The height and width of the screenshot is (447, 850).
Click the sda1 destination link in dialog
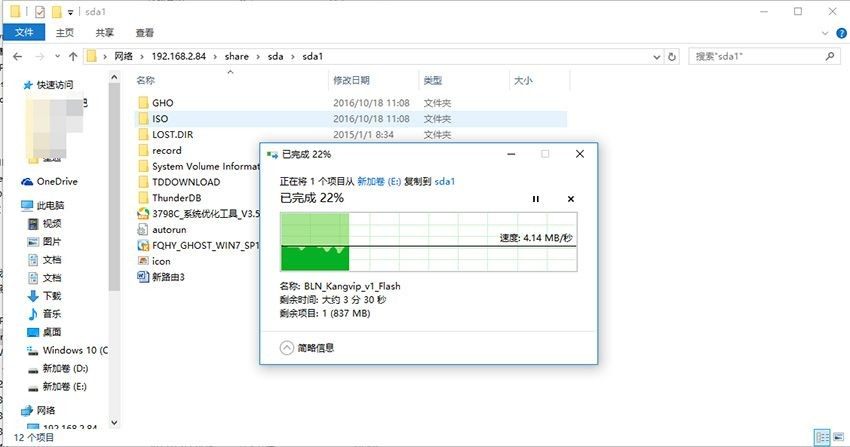442,181
